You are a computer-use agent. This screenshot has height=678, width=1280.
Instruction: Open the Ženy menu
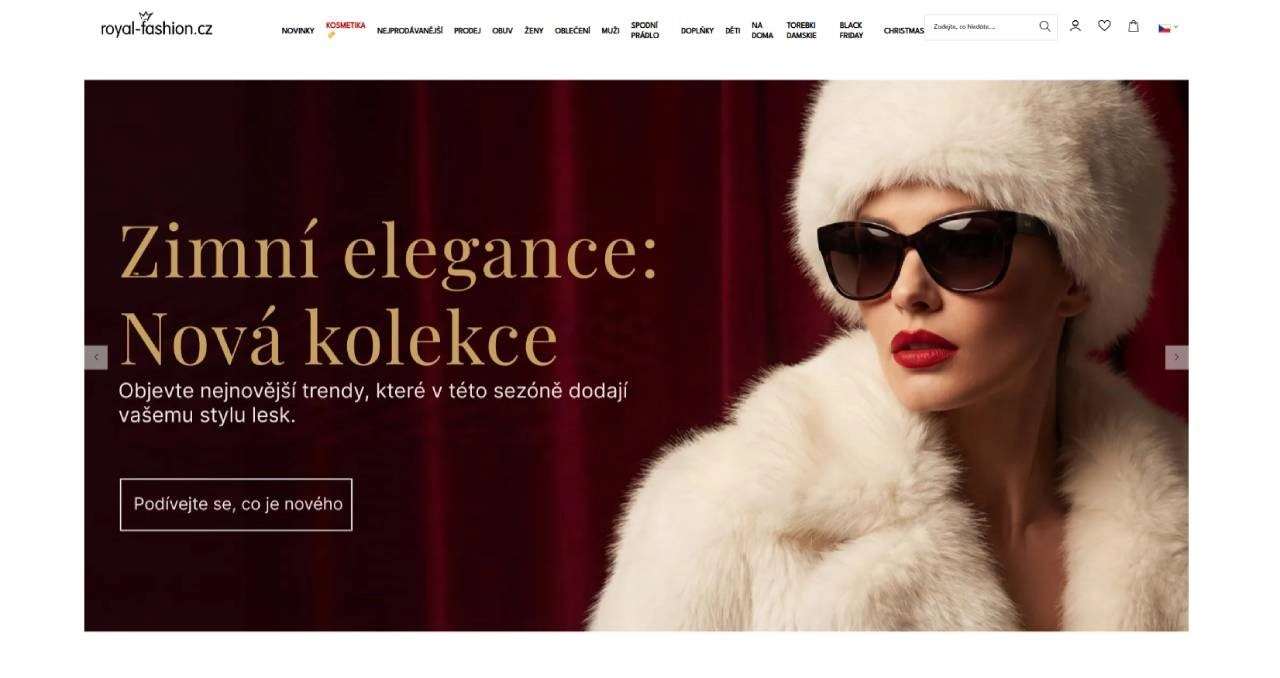click(534, 31)
